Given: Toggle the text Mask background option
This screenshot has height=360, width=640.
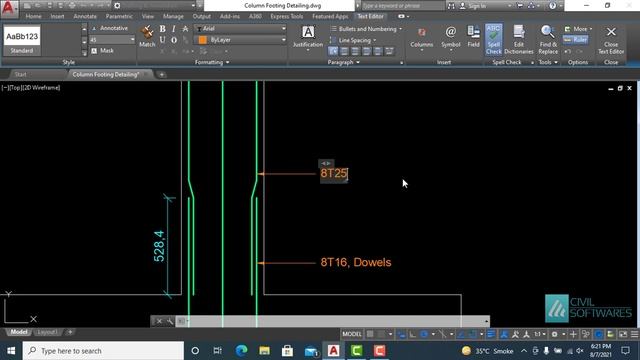Looking at the screenshot, I should (102, 51).
